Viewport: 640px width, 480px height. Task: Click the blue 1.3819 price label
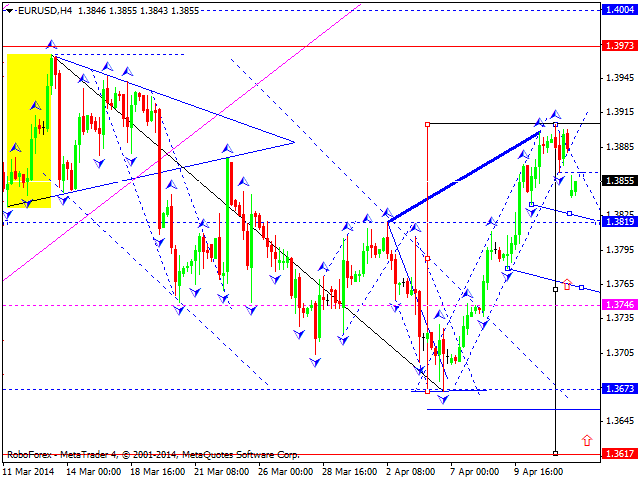click(618, 221)
